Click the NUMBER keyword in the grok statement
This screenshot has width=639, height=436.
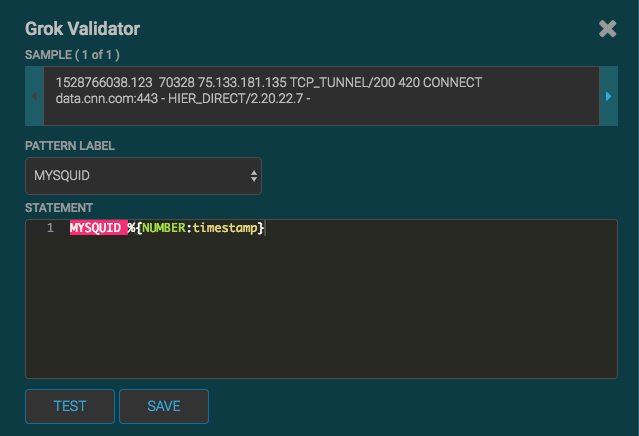tap(164, 228)
